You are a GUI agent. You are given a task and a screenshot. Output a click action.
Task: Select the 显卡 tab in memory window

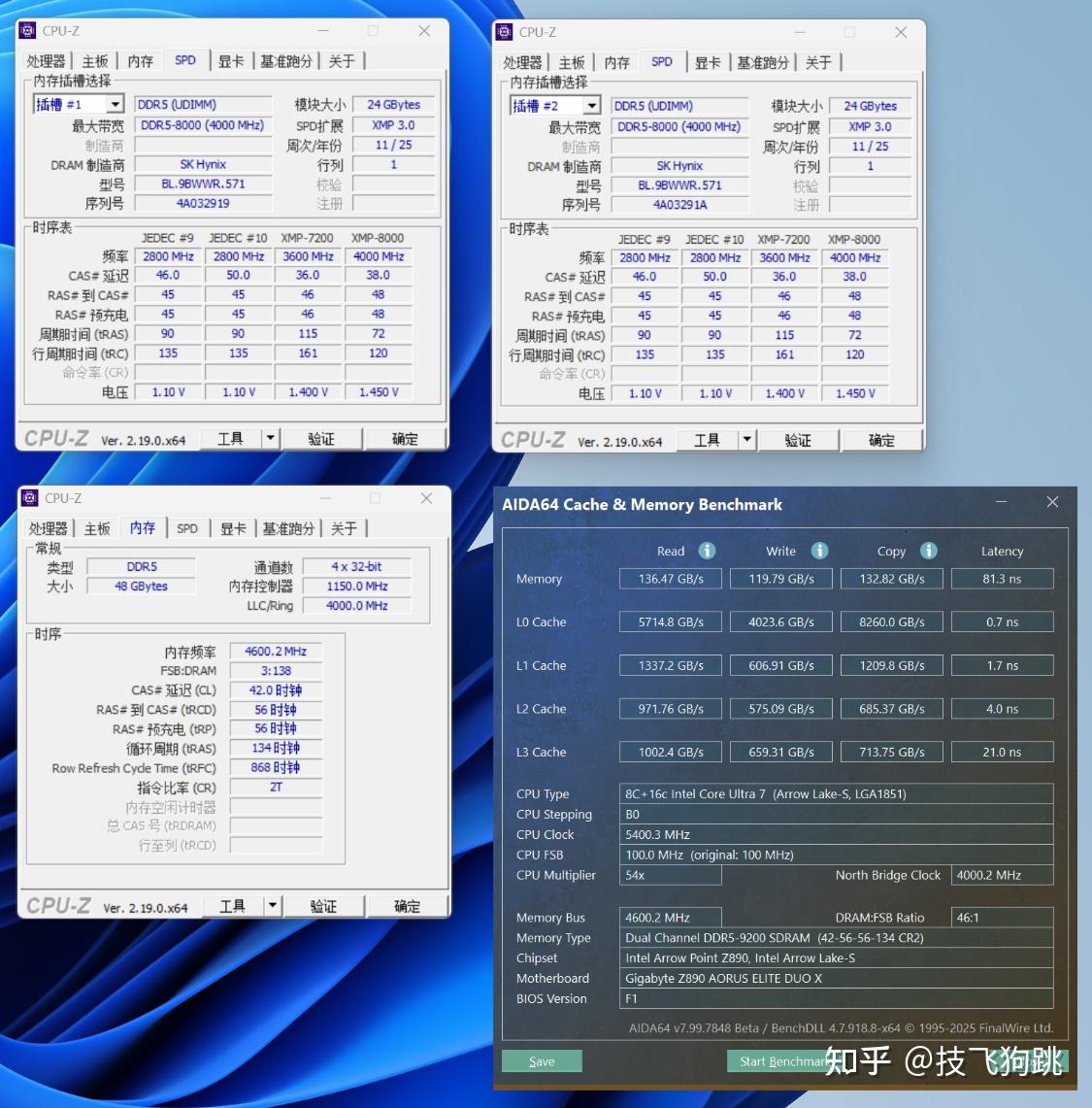[x=233, y=528]
